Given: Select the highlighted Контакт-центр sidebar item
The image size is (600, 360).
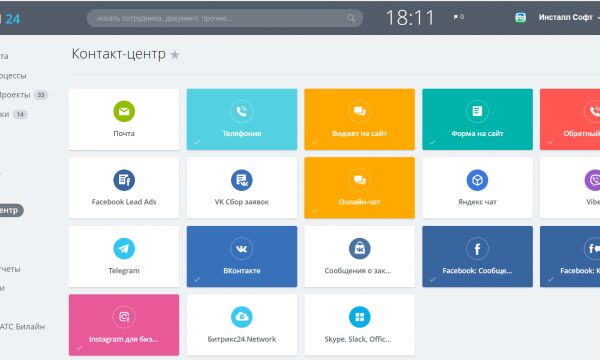Looking at the screenshot, I should point(11,210).
